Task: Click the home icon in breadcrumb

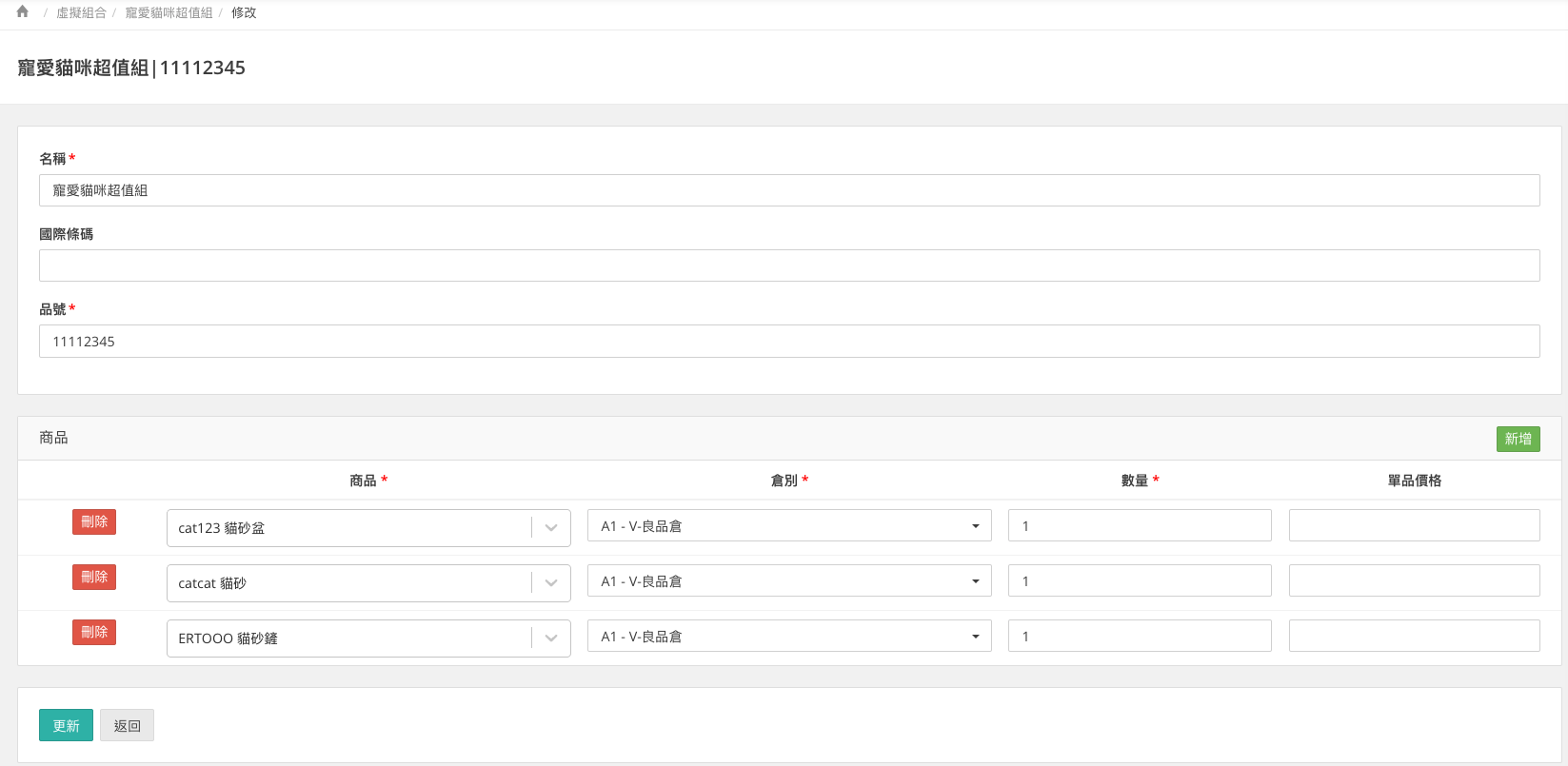Action: (x=23, y=12)
